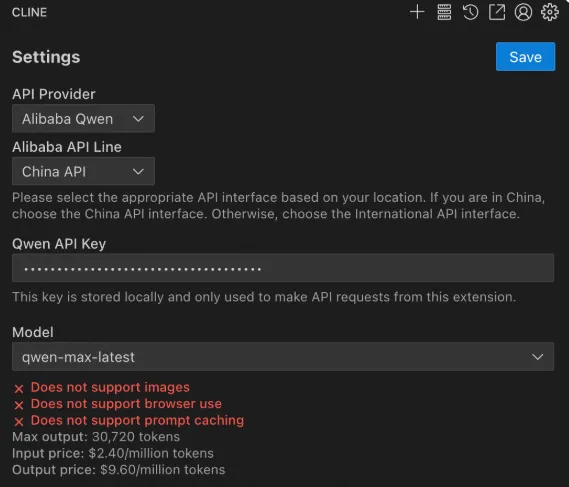Click the 'Model' label
The image size is (569, 487).
click(x=33, y=332)
